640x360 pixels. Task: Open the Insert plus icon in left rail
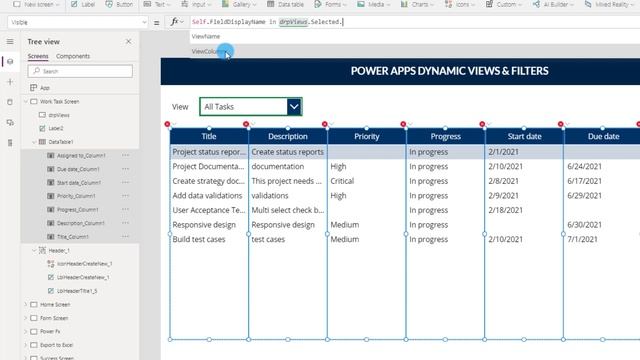point(10,82)
